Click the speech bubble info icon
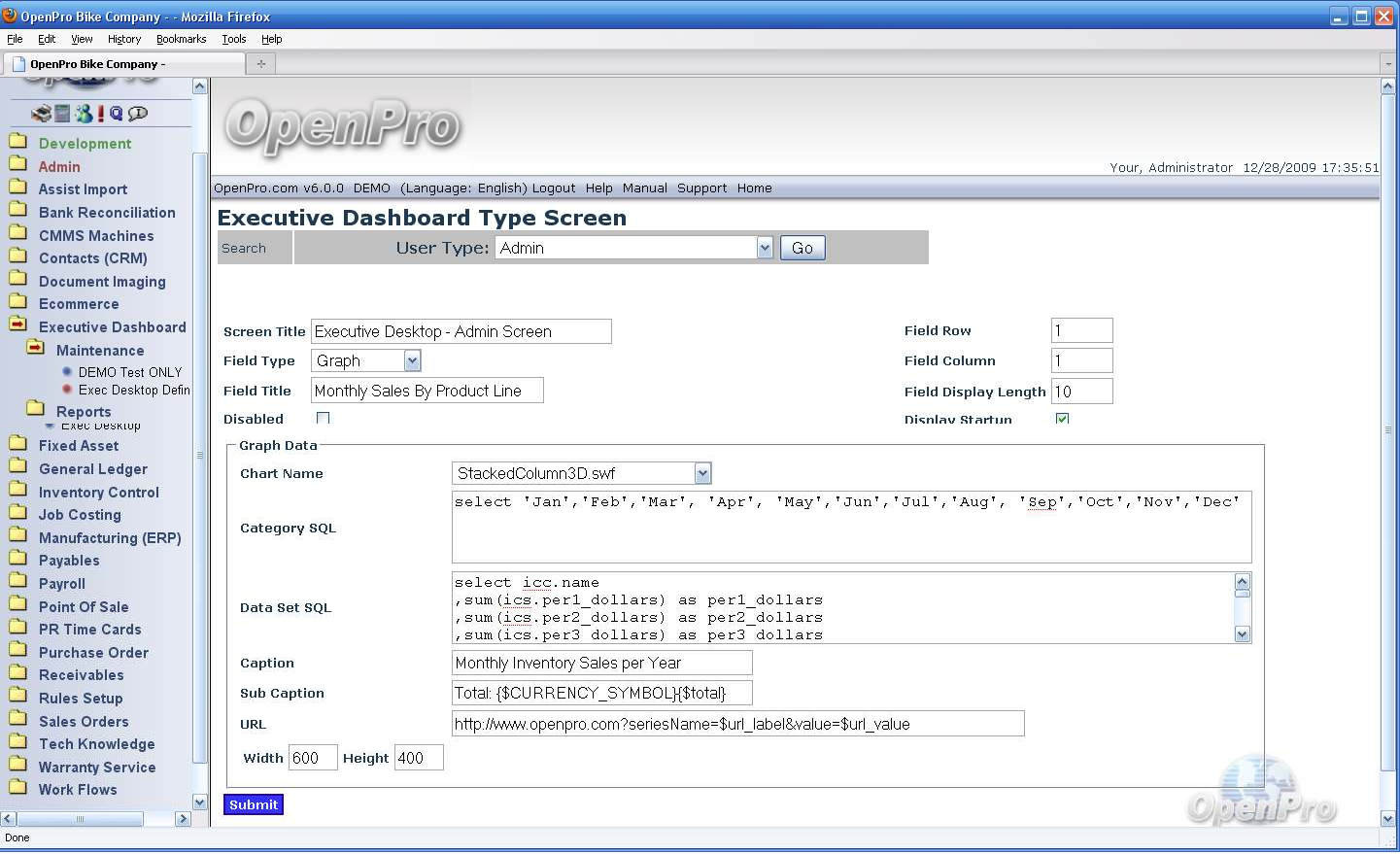1400x854 pixels. click(x=138, y=114)
